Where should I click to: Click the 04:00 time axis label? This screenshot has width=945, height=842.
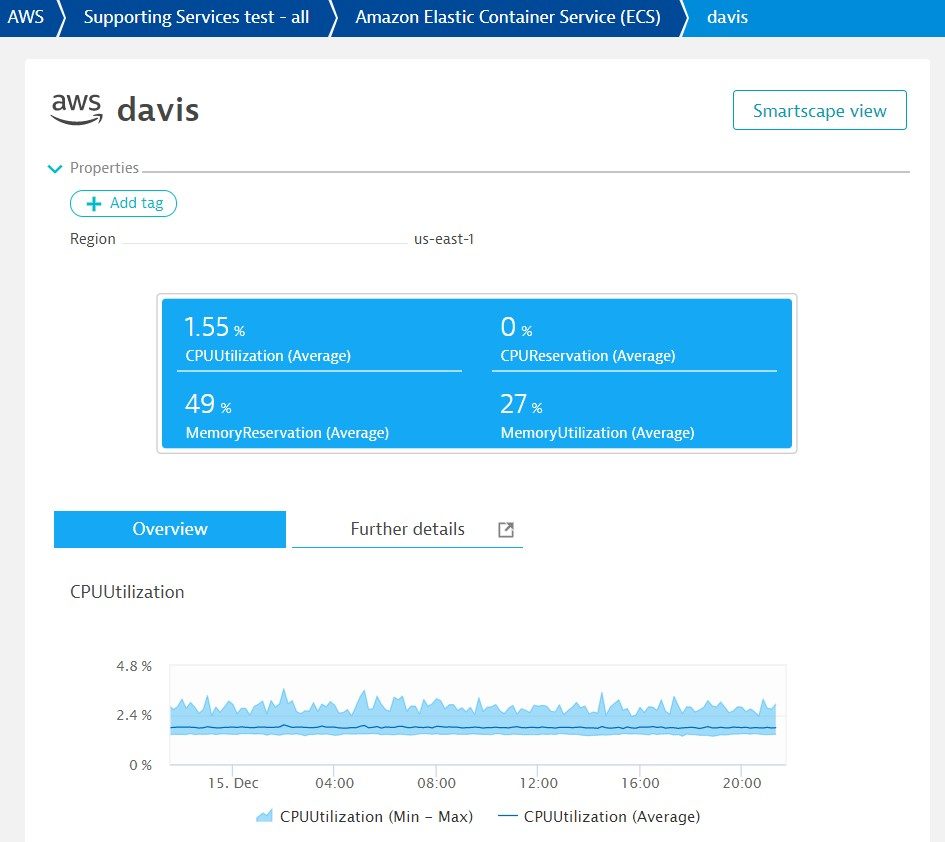[x=334, y=783]
